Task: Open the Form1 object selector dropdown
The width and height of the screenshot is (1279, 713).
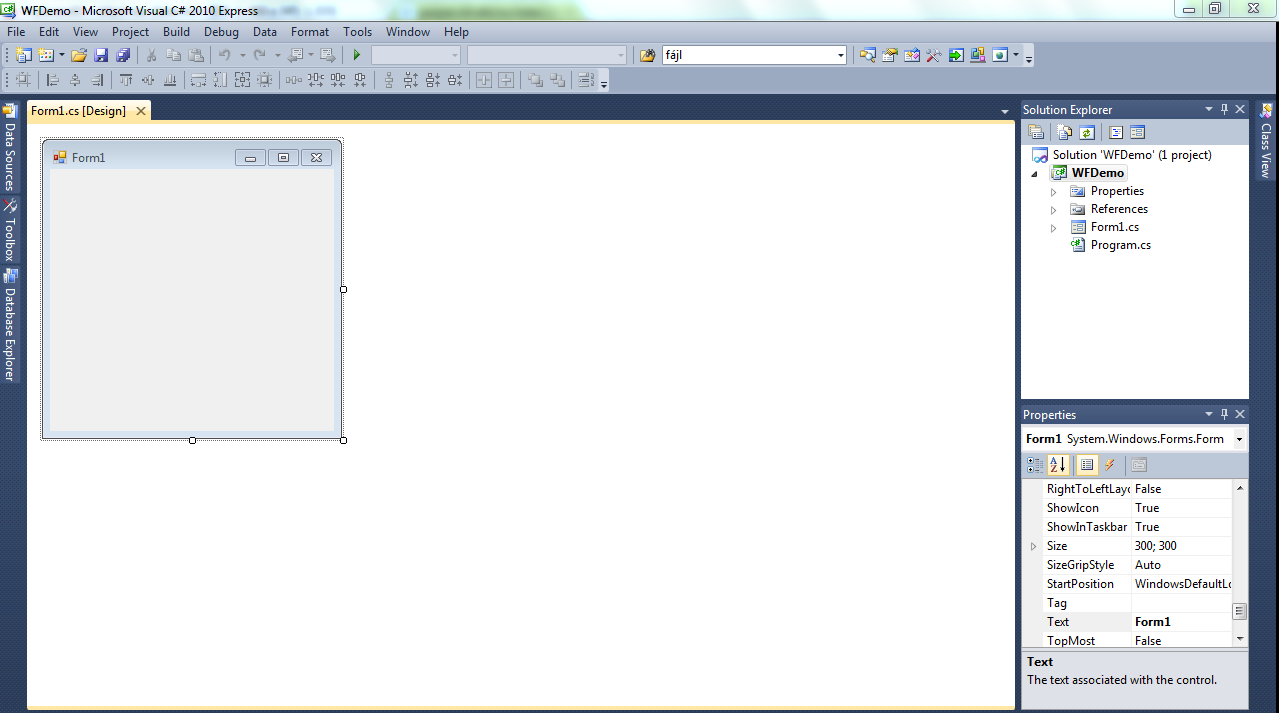Action: (1239, 439)
